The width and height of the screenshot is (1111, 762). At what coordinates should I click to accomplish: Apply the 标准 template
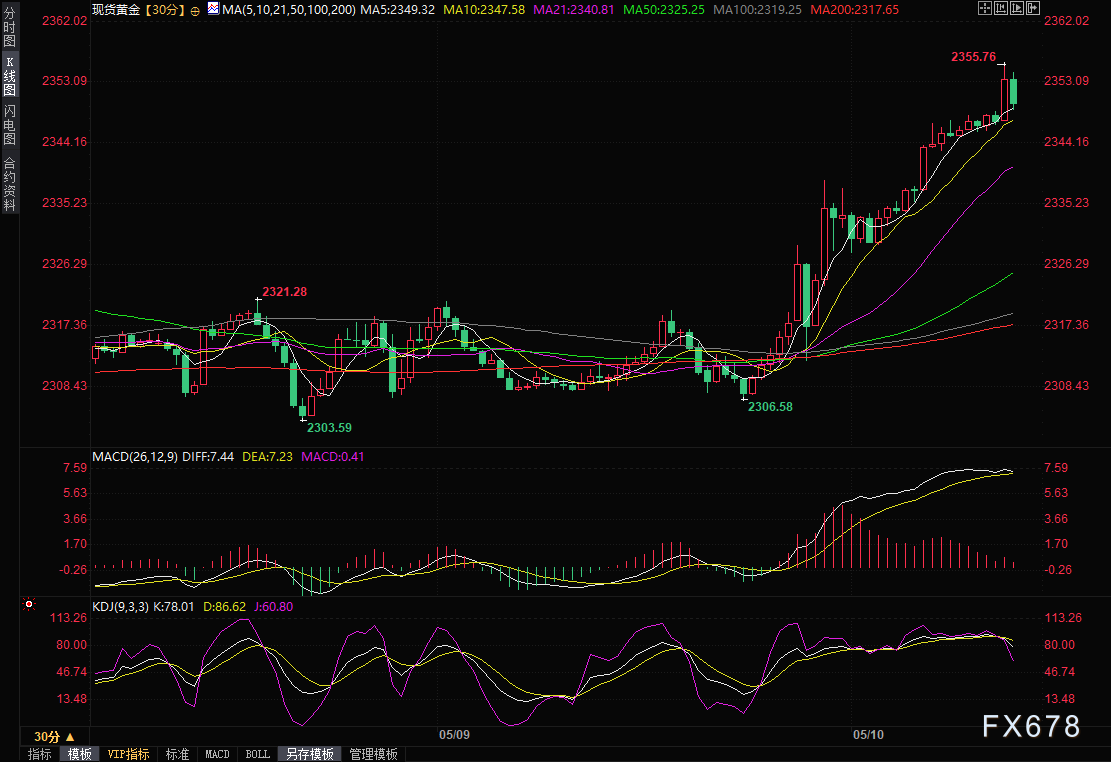177,754
